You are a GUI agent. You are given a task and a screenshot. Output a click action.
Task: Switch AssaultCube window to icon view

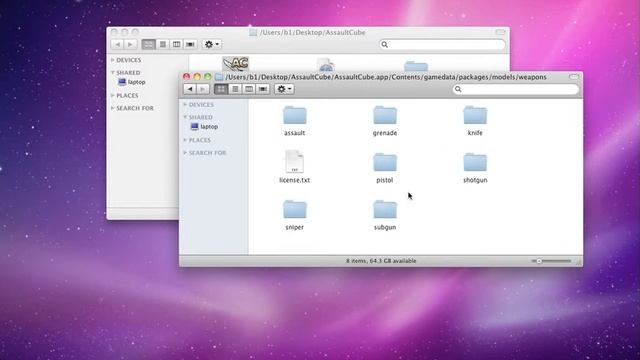[x=149, y=44]
